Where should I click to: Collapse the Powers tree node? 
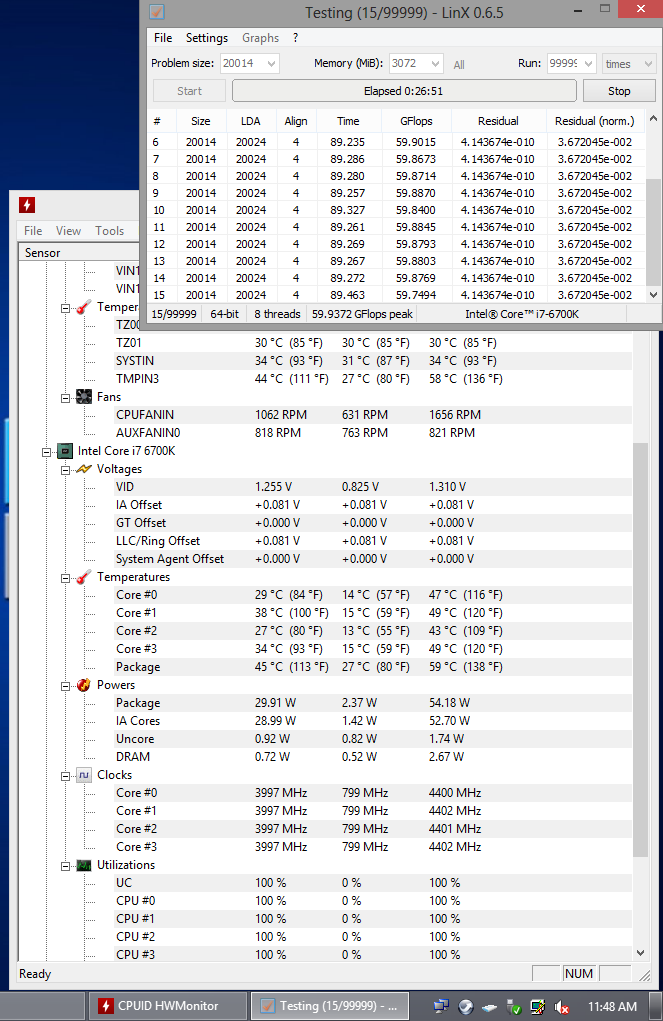point(65,686)
